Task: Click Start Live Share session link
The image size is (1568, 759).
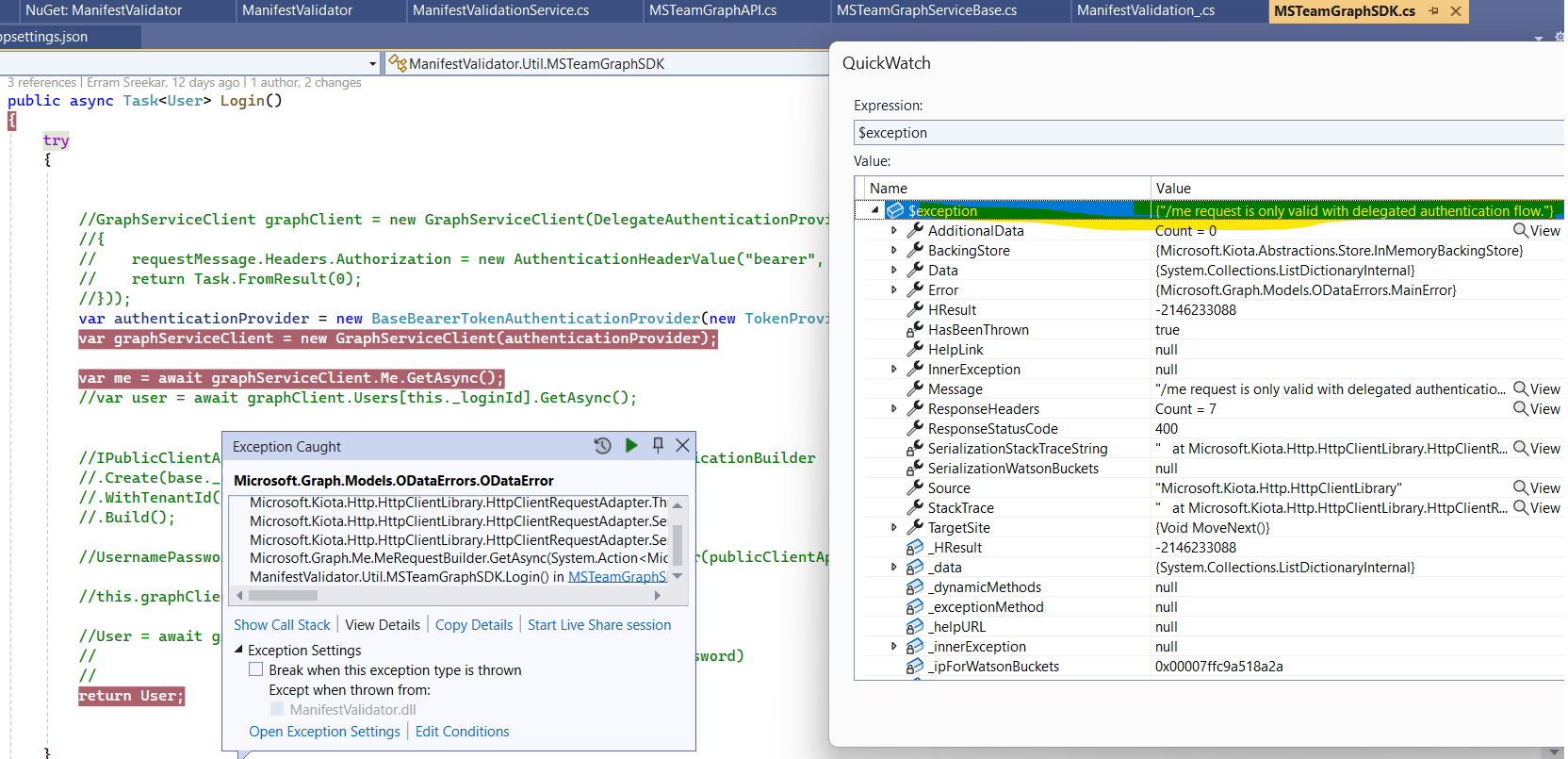Action: coord(599,624)
